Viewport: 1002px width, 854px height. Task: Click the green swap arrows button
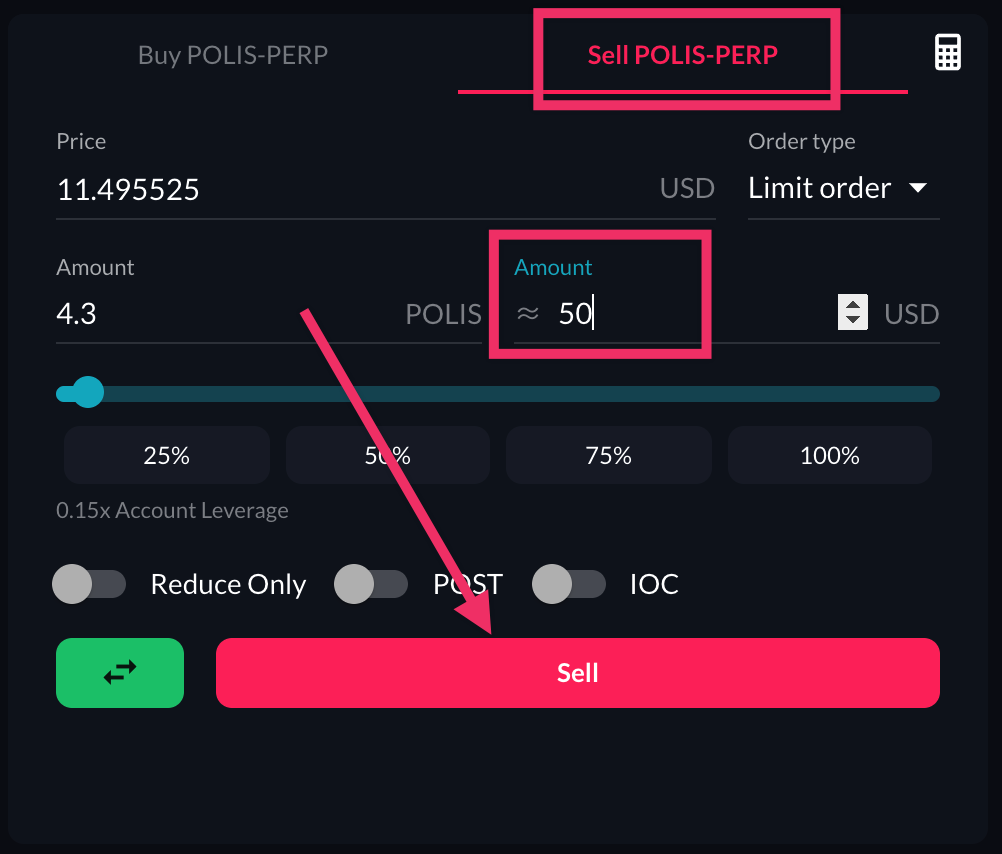[120, 673]
